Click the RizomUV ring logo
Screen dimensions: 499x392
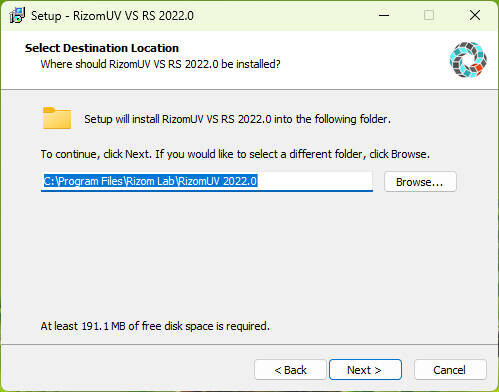(x=468, y=60)
